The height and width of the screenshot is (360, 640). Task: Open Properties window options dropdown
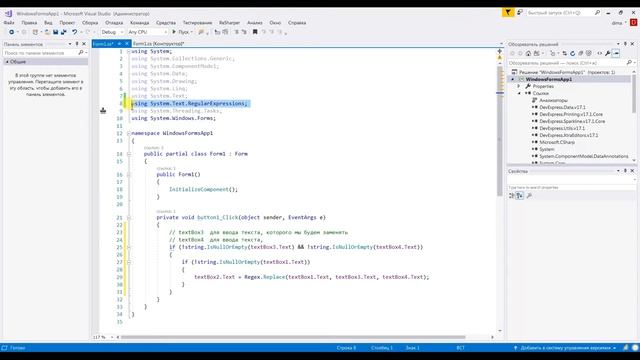pyautogui.click(x=618, y=171)
